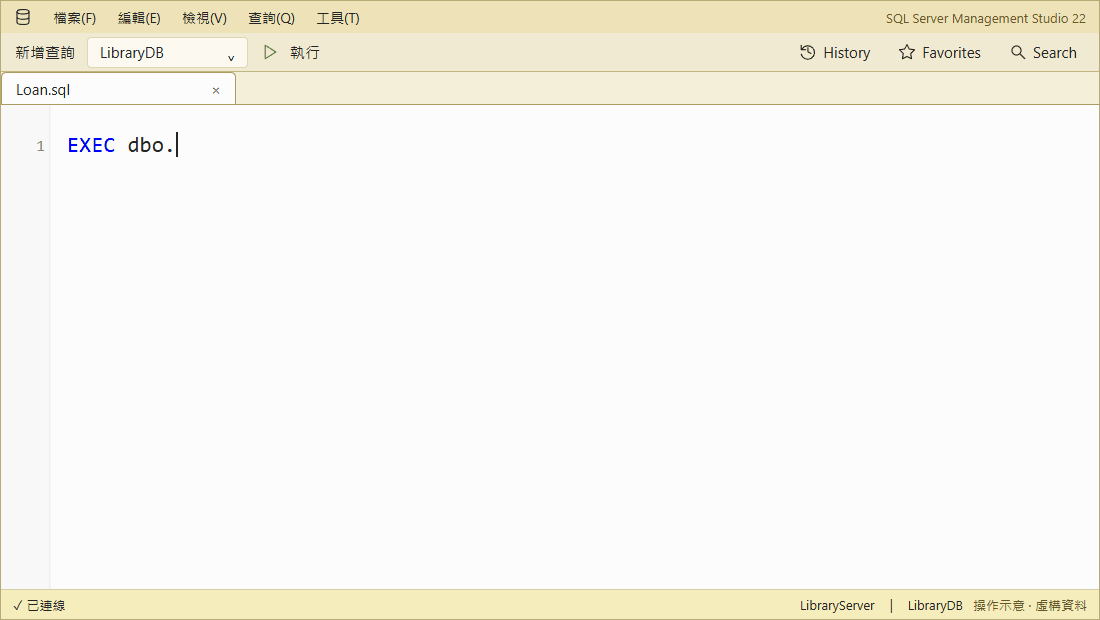Open the 檔案(F) menu
Screen dimensions: 1100x620
pyautogui.click(x=74, y=18)
